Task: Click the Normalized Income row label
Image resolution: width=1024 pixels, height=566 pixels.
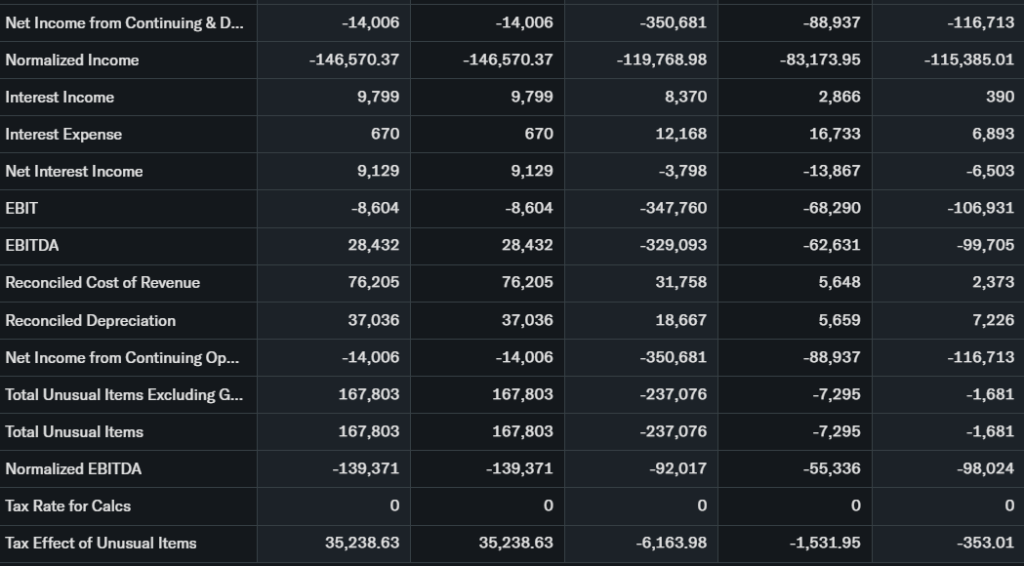Action: (x=72, y=60)
